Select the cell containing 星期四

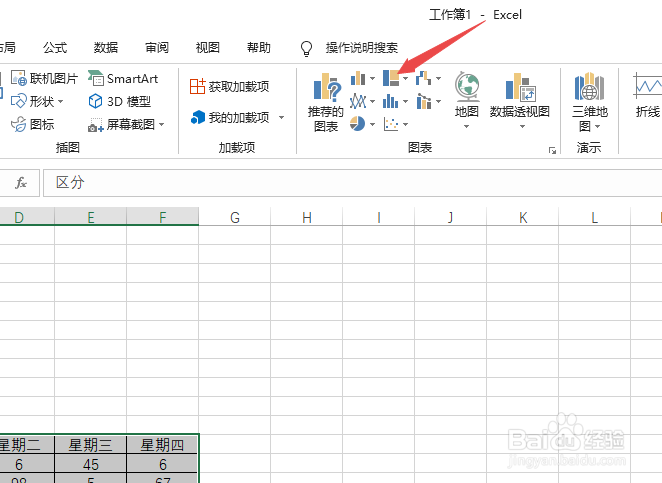(163, 445)
